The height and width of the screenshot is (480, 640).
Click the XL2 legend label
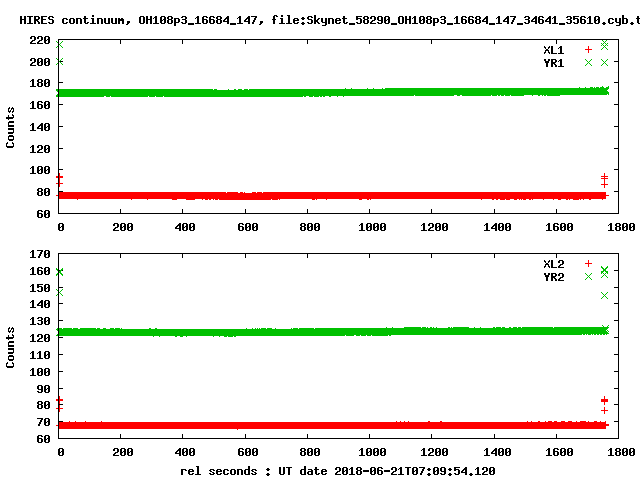tap(553, 264)
